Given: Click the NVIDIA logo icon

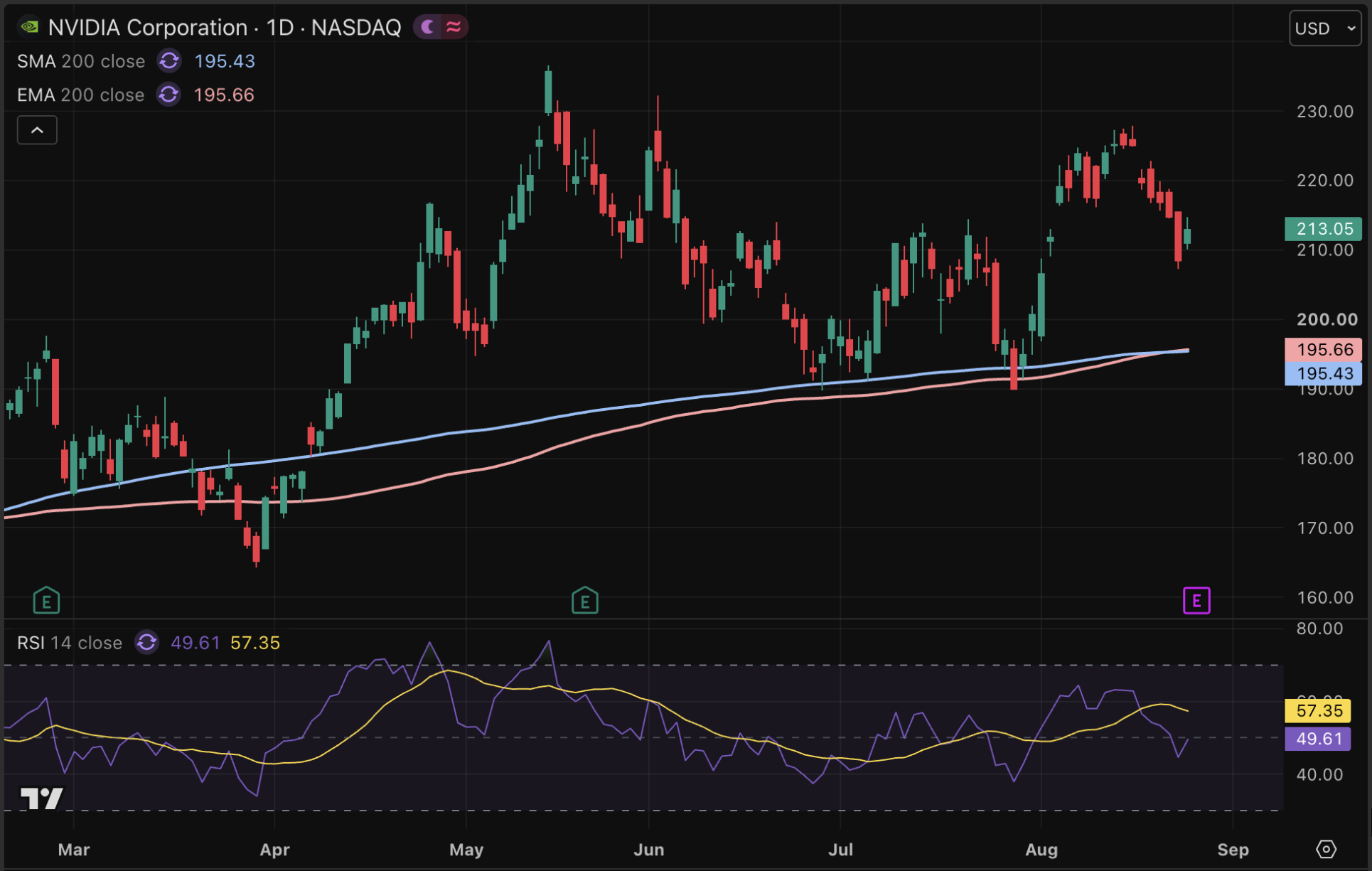Looking at the screenshot, I should [29, 27].
